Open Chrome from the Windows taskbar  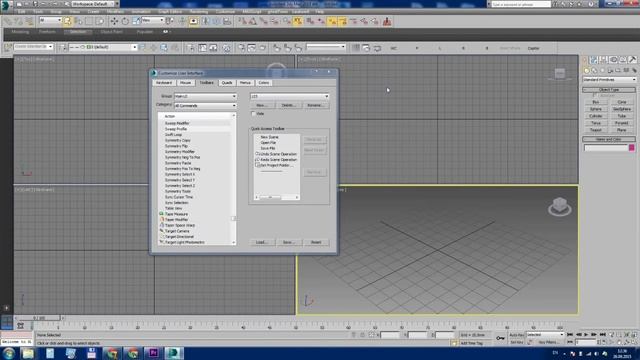[x=111, y=353]
